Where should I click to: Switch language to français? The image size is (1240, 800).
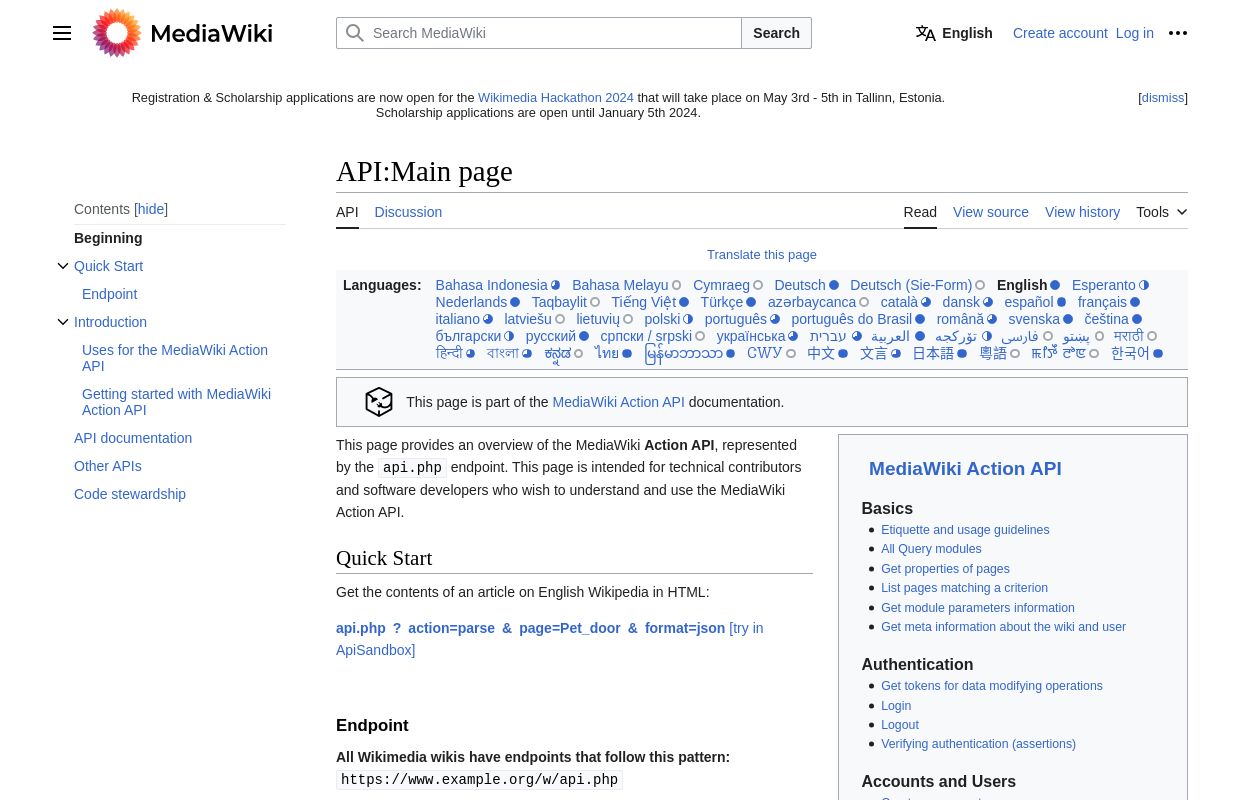coord(1102,302)
